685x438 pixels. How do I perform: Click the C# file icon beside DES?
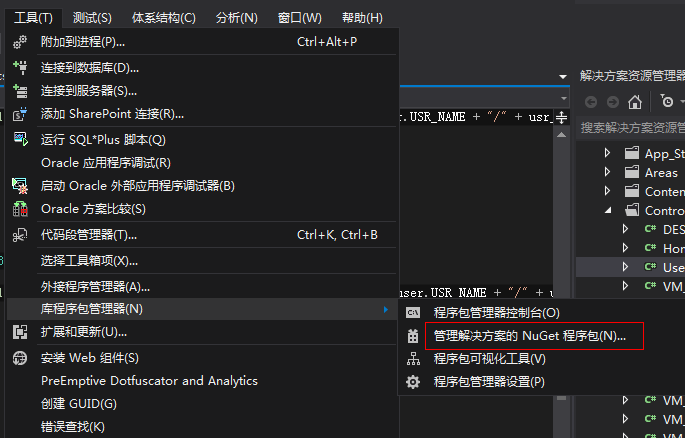coord(650,229)
